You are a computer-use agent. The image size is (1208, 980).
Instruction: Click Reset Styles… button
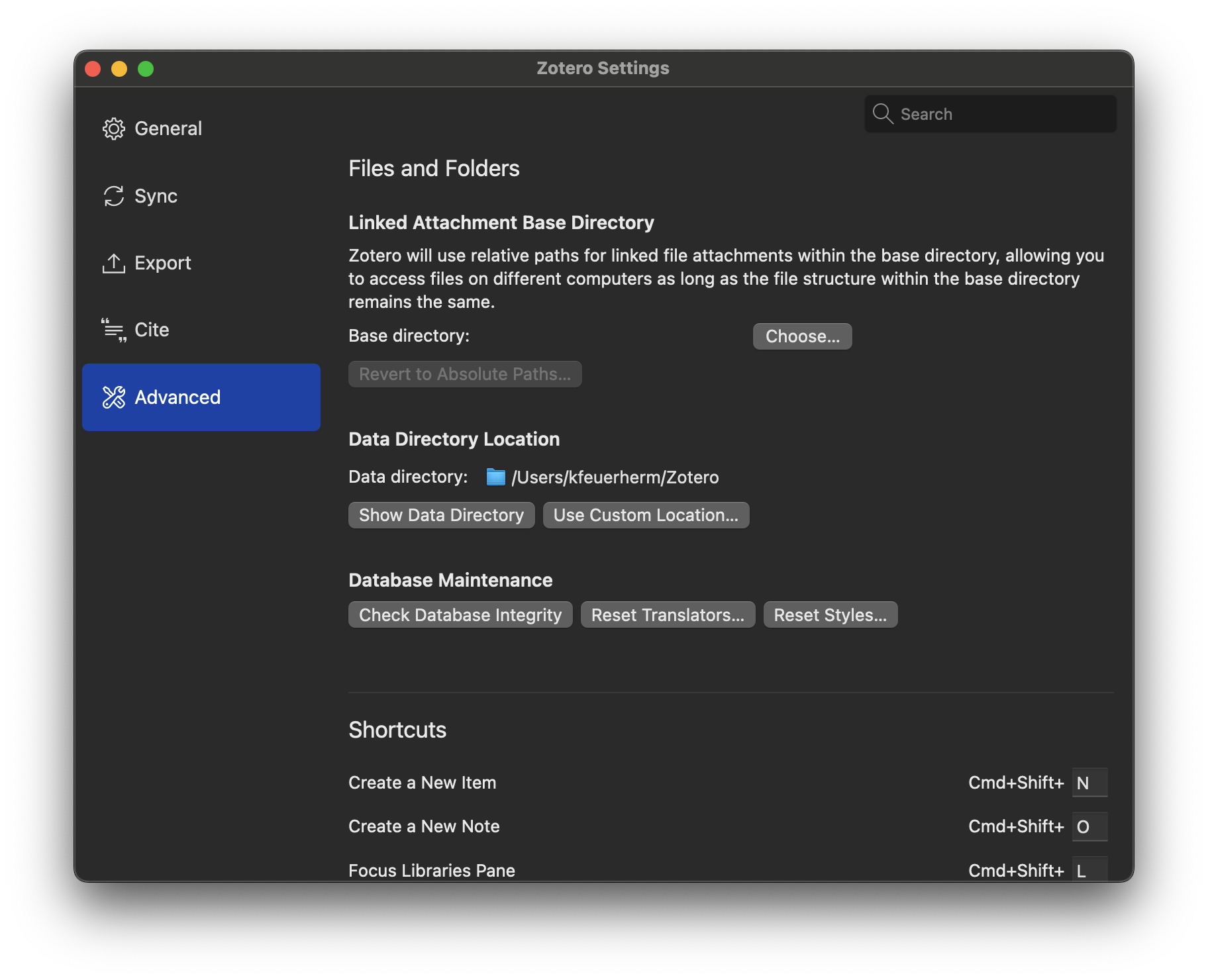tap(830, 615)
